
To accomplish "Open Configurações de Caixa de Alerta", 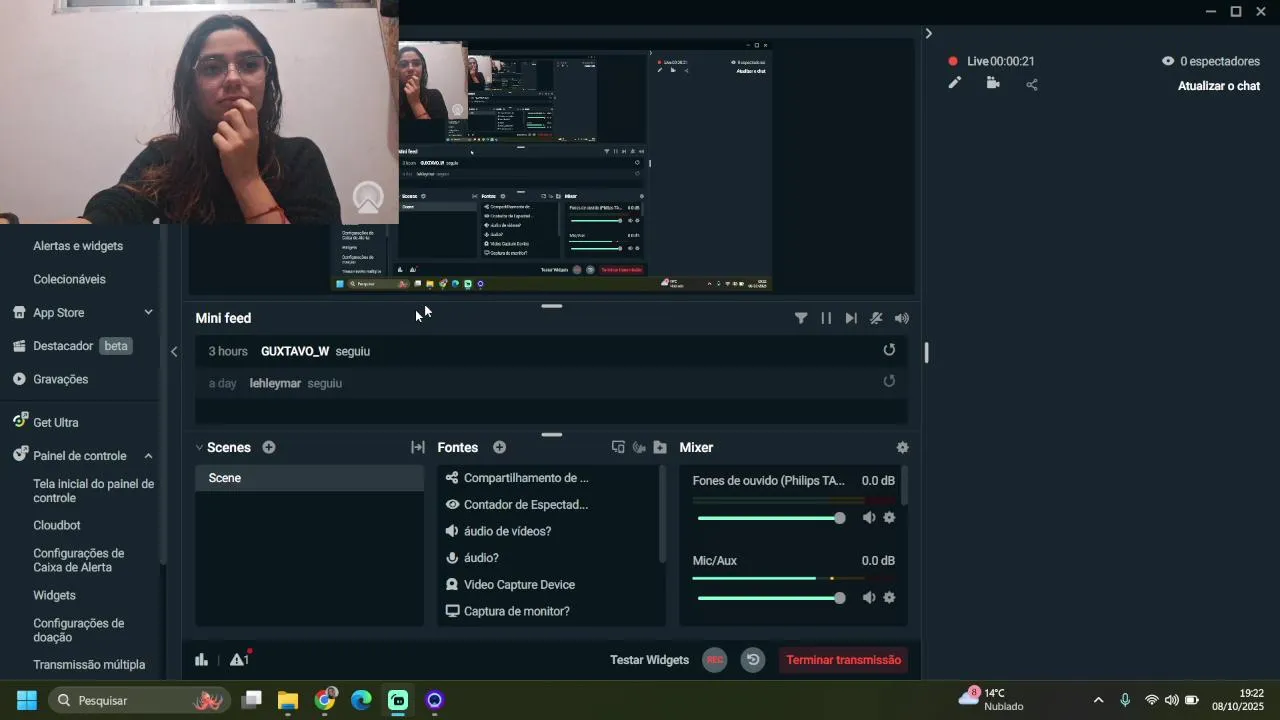I will point(79,560).
